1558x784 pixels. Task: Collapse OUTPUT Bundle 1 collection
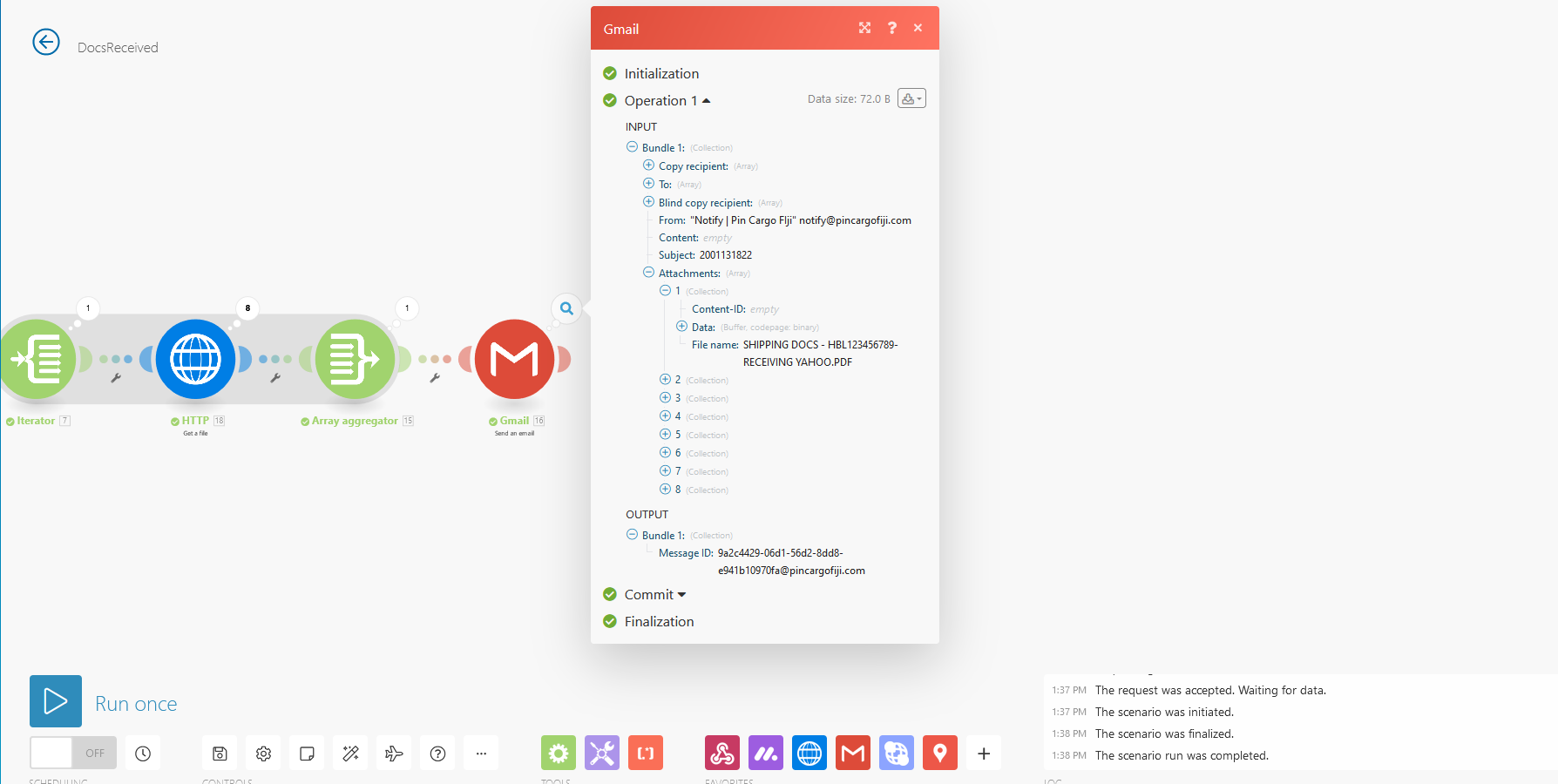point(632,534)
